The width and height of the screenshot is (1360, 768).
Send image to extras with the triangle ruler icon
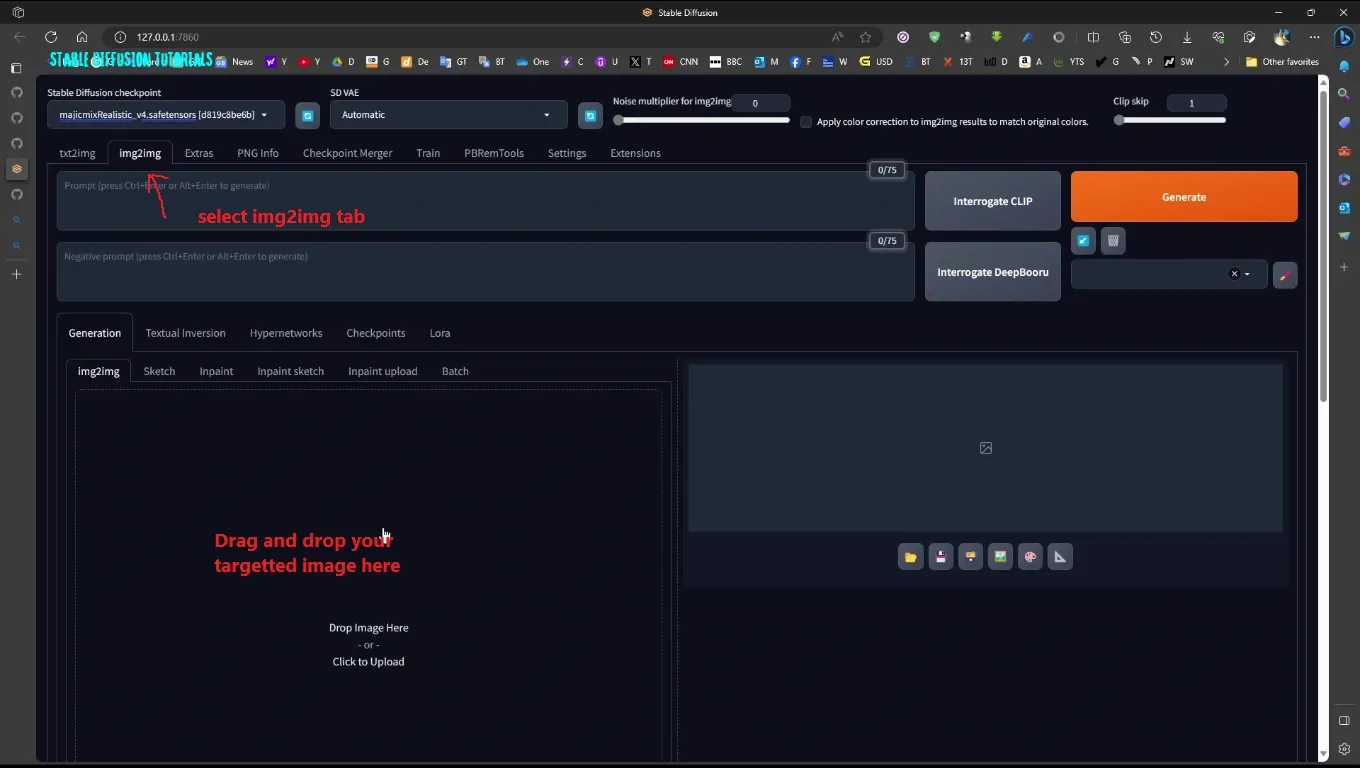[x=1060, y=557]
